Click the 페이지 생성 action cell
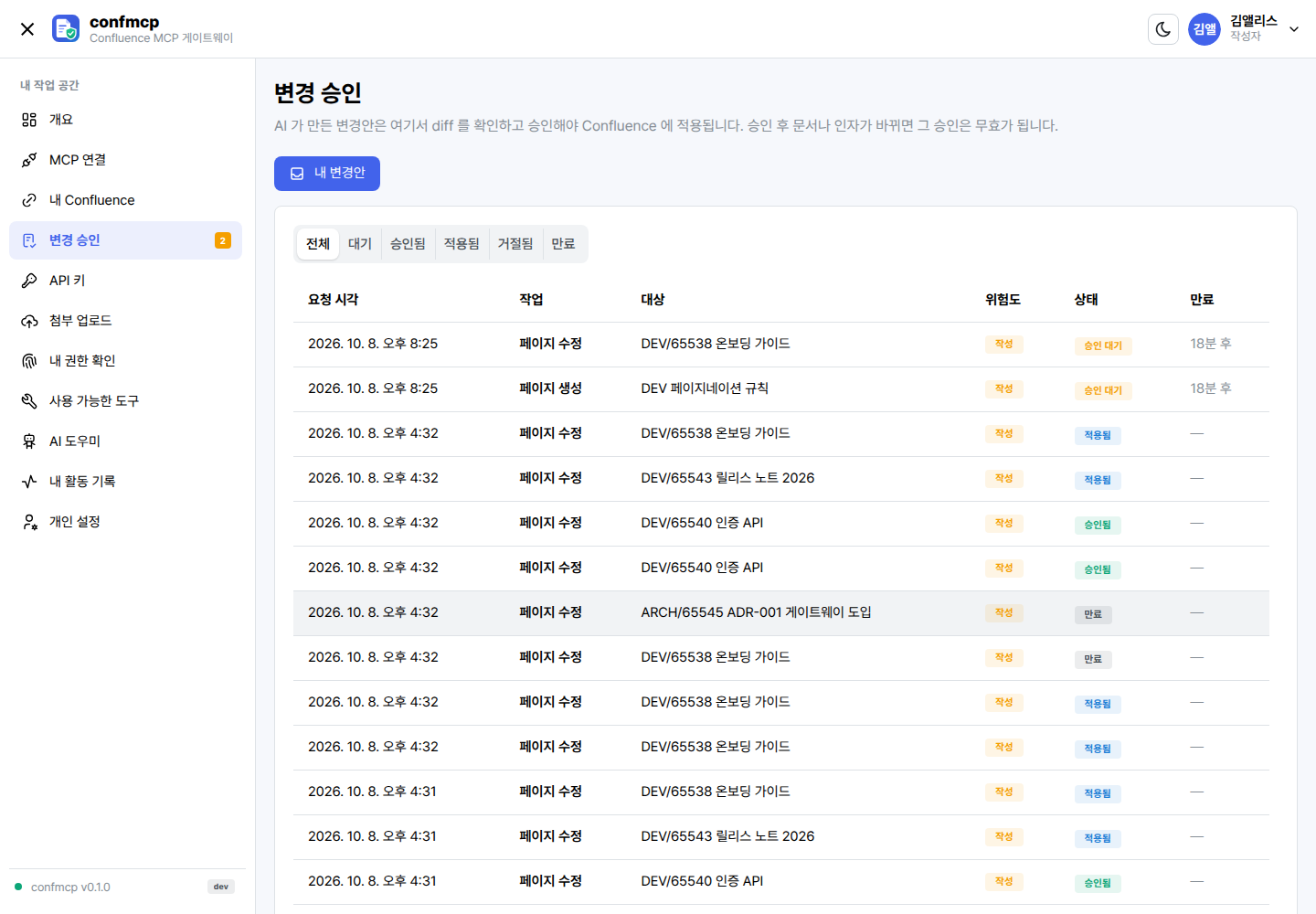The image size is (1316, 914). (x=550, y=388)
